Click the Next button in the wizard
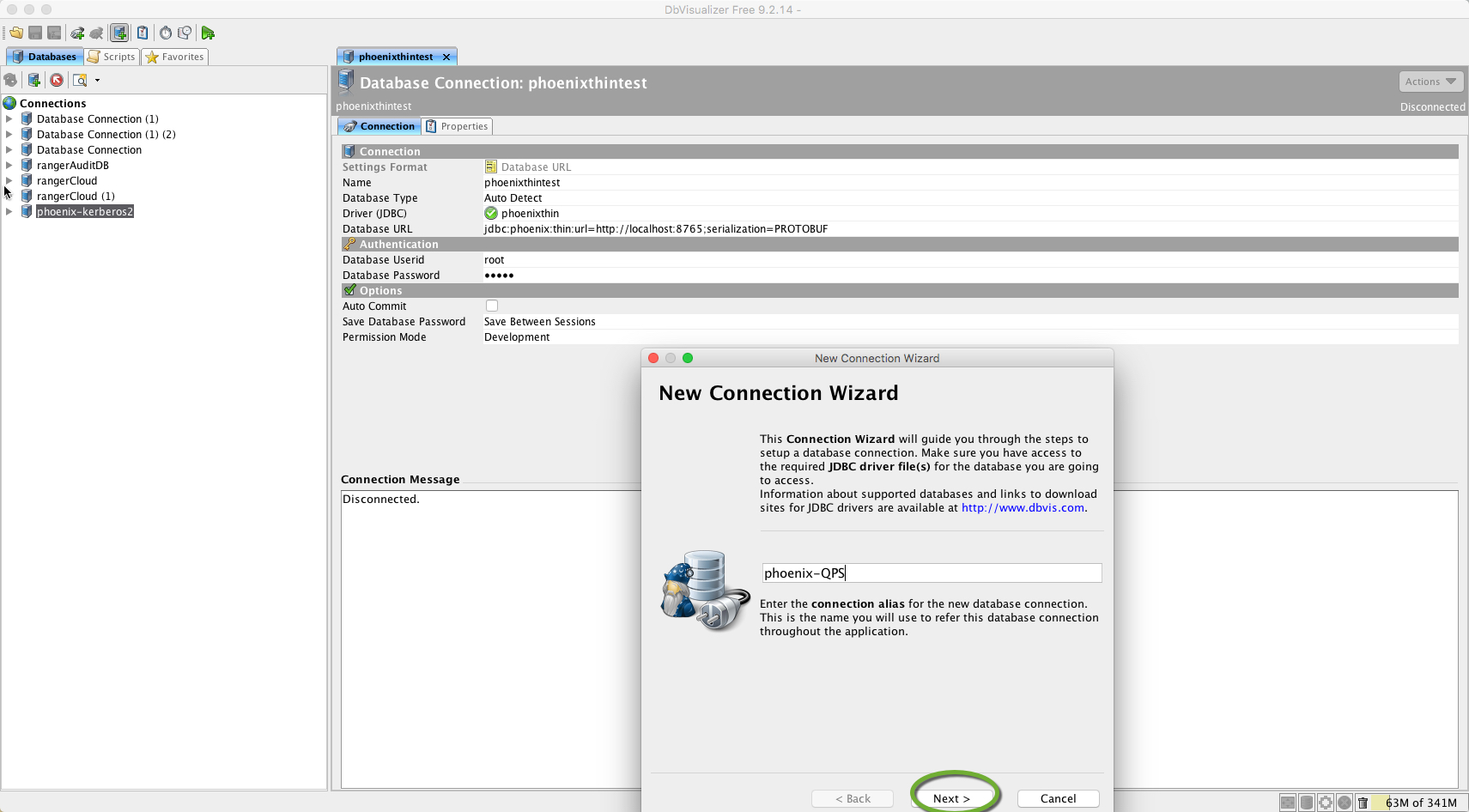 point(953,798)
